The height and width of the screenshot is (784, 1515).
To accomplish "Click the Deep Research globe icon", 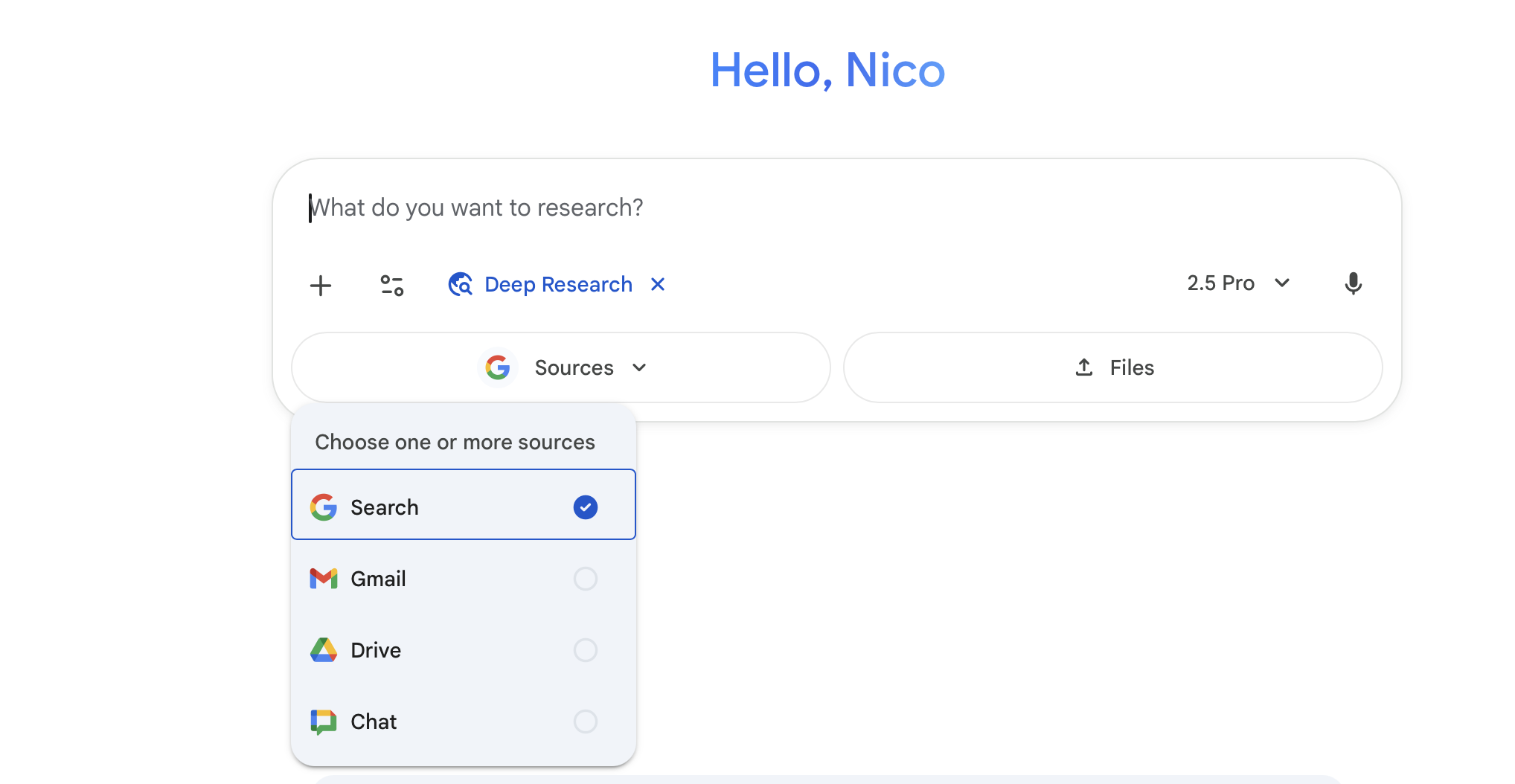I will [461, 284].
